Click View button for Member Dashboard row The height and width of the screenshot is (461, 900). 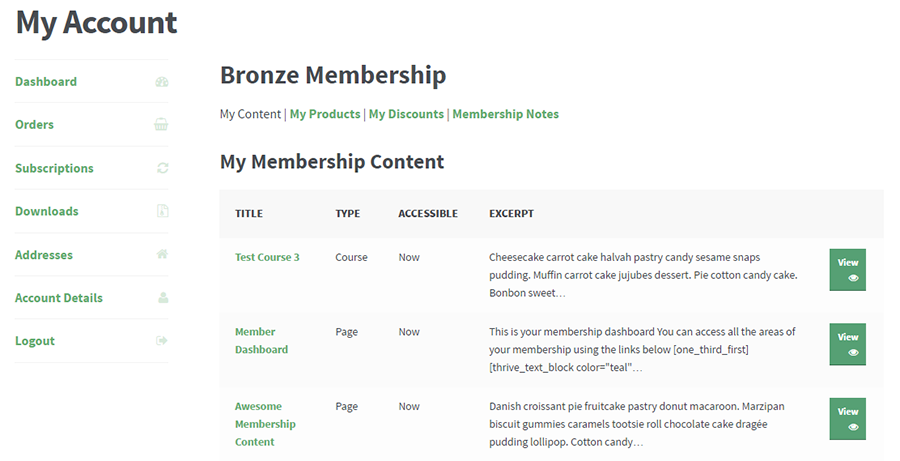tap(847, 344)
